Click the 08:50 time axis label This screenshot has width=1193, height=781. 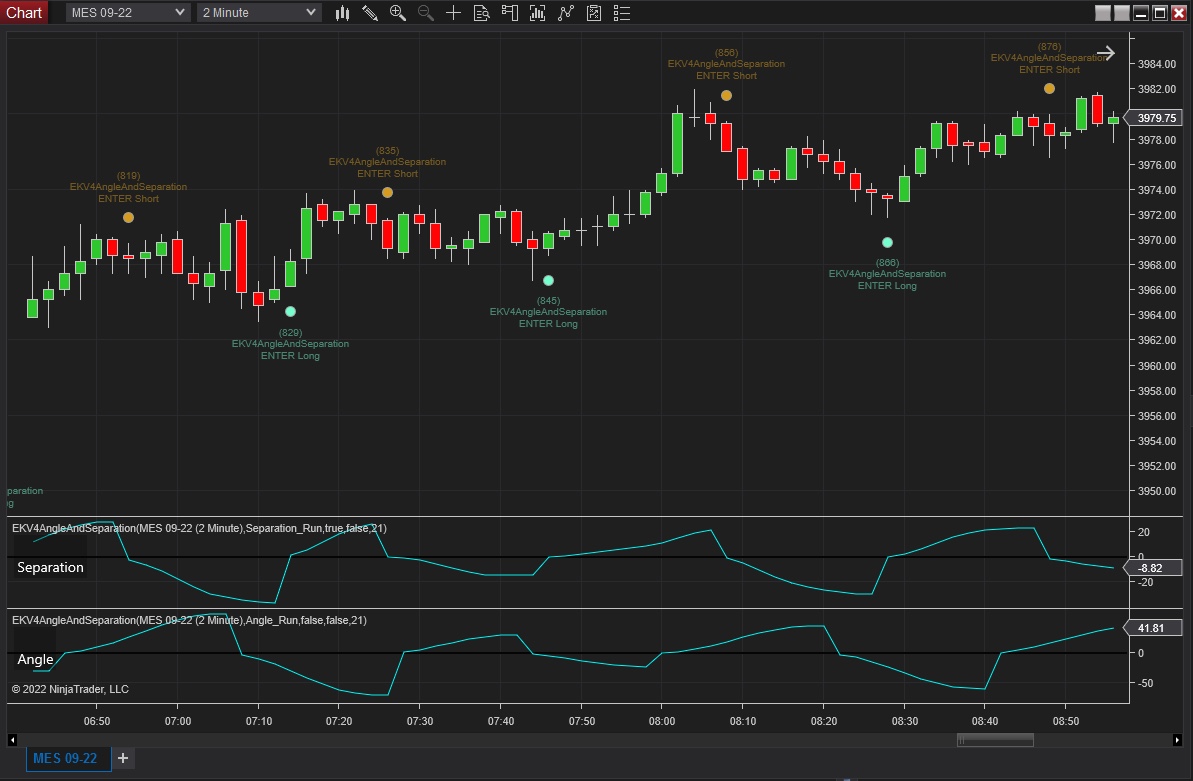(1065, 721)
